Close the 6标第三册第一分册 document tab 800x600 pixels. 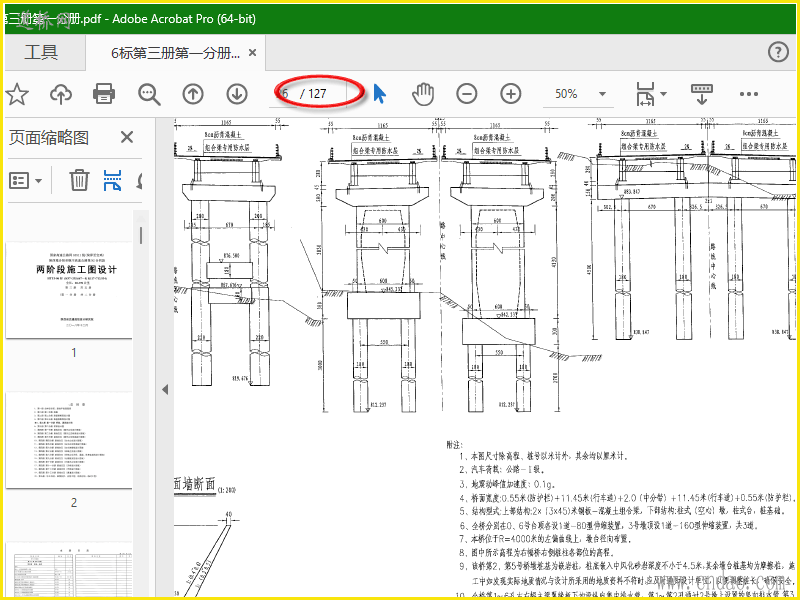[x=252, y=53]
